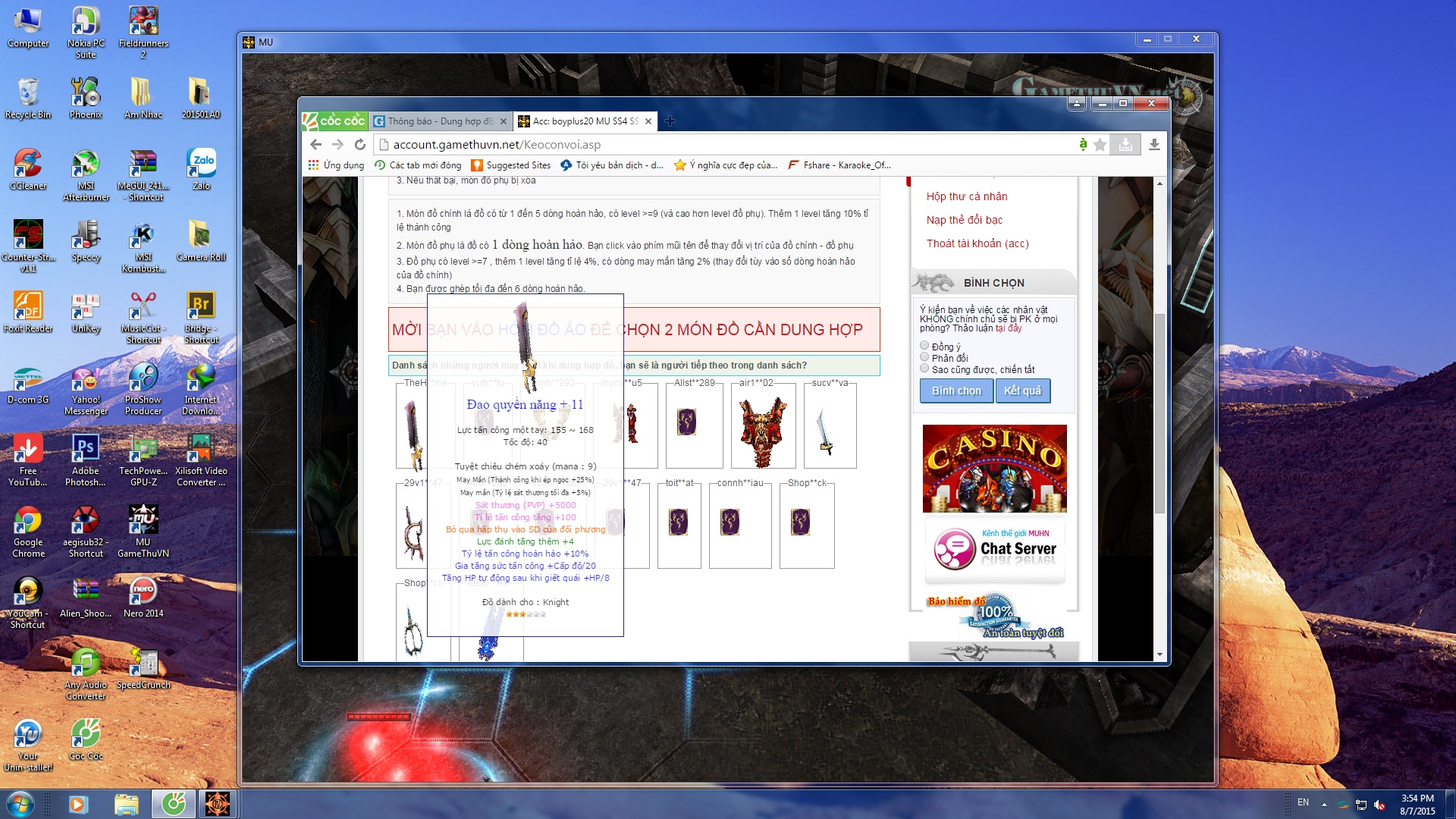Follow the 'tại đây' discussion link

pos(1009,328)
